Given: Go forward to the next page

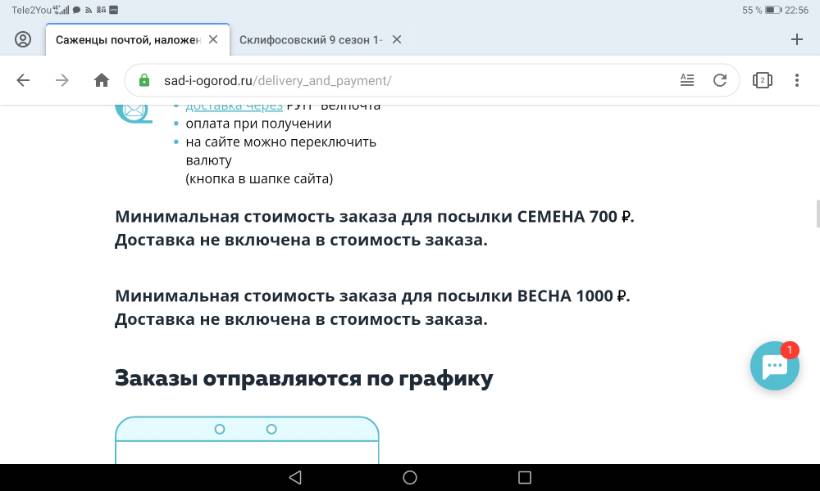Looking at the screenshot, I should [62, 80].
